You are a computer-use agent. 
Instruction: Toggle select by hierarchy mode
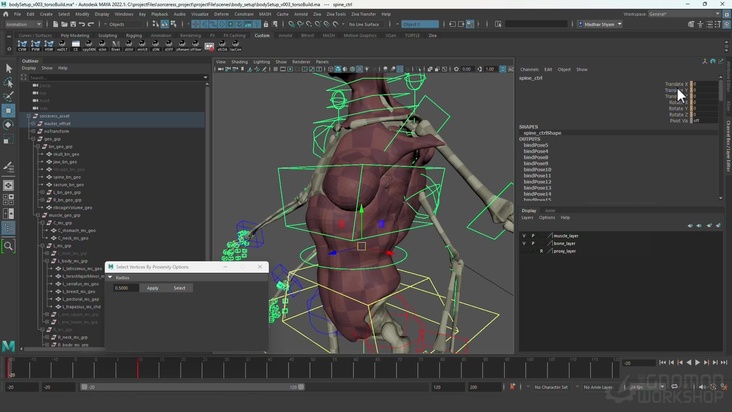pyautogui.click(x=156, y=24)
